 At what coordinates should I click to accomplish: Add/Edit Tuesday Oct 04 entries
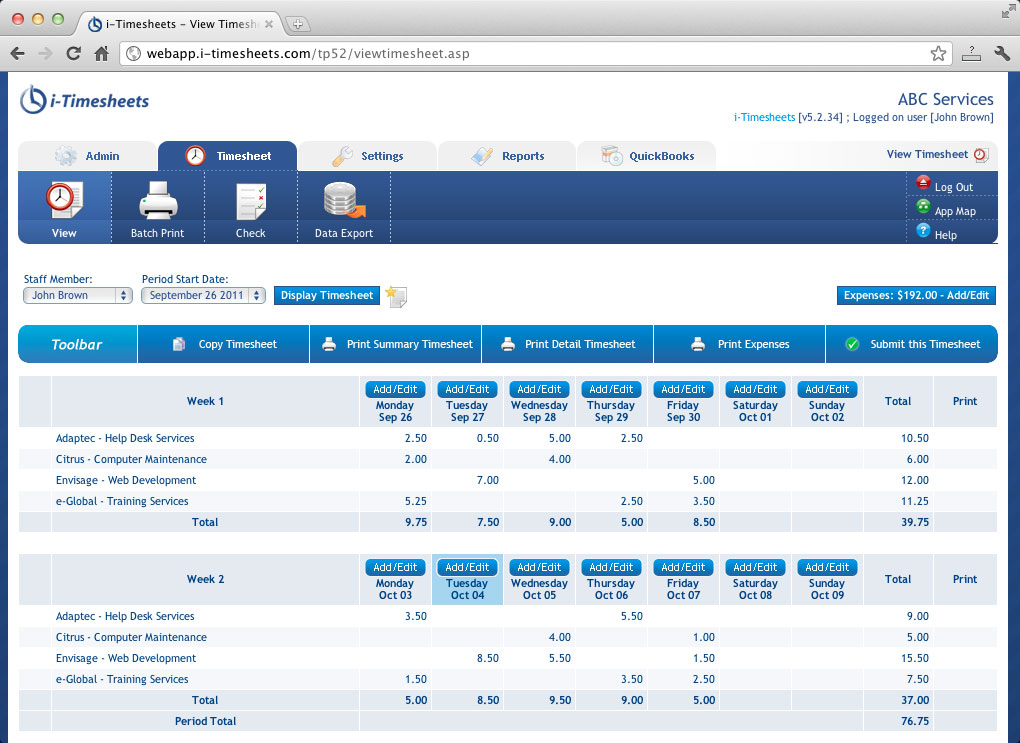point(467,567)
